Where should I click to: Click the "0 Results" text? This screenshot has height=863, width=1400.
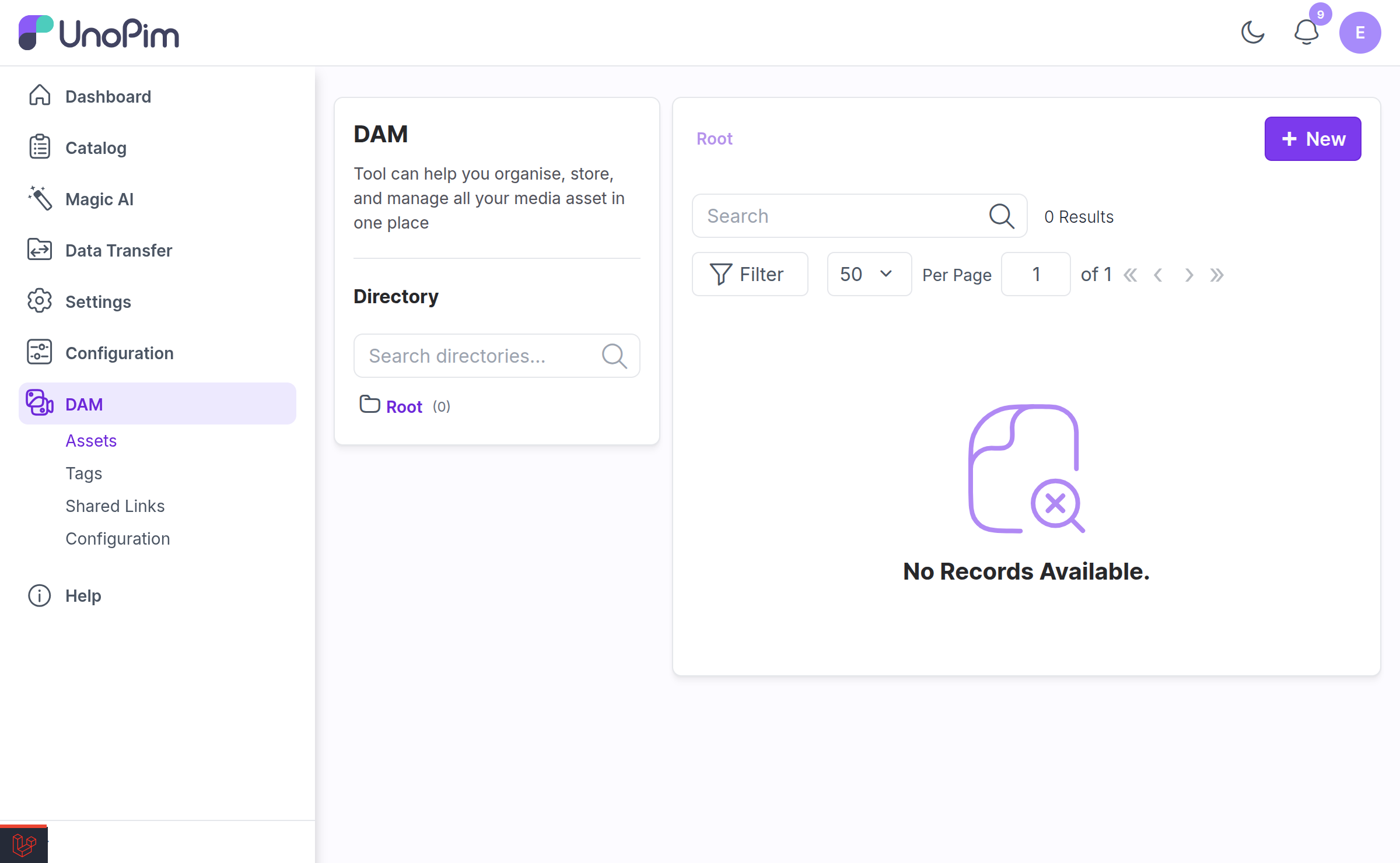point(1079,217)
